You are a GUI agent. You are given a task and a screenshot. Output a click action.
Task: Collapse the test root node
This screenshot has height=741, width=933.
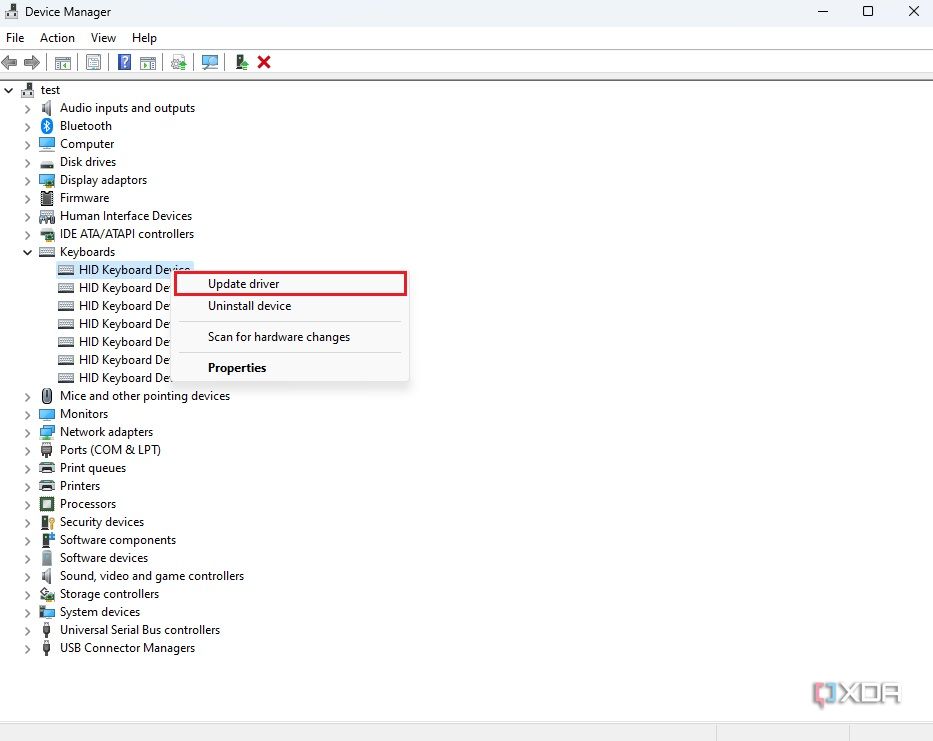9,89
